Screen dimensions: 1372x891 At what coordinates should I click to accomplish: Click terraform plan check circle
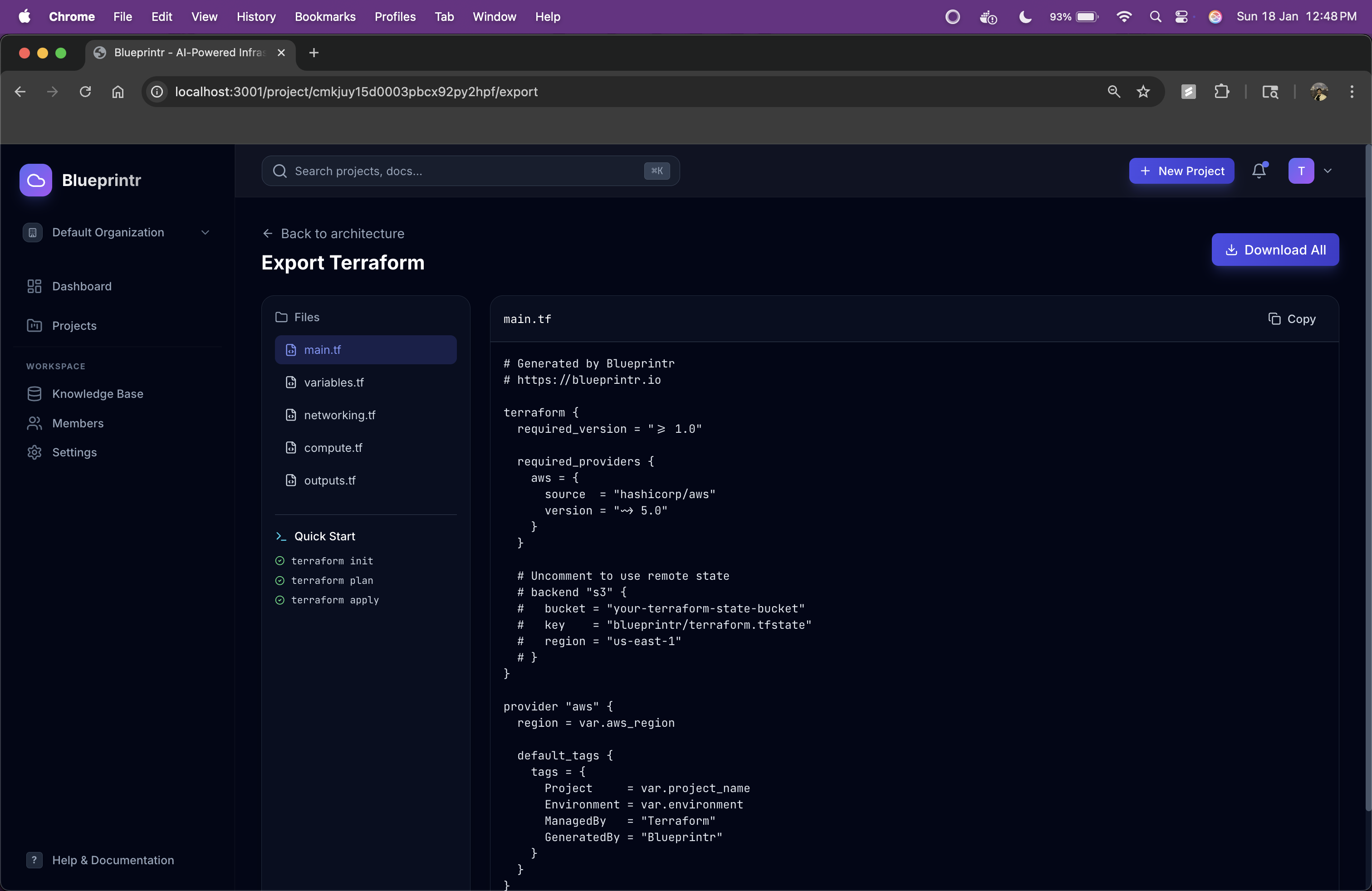[279, 580]
